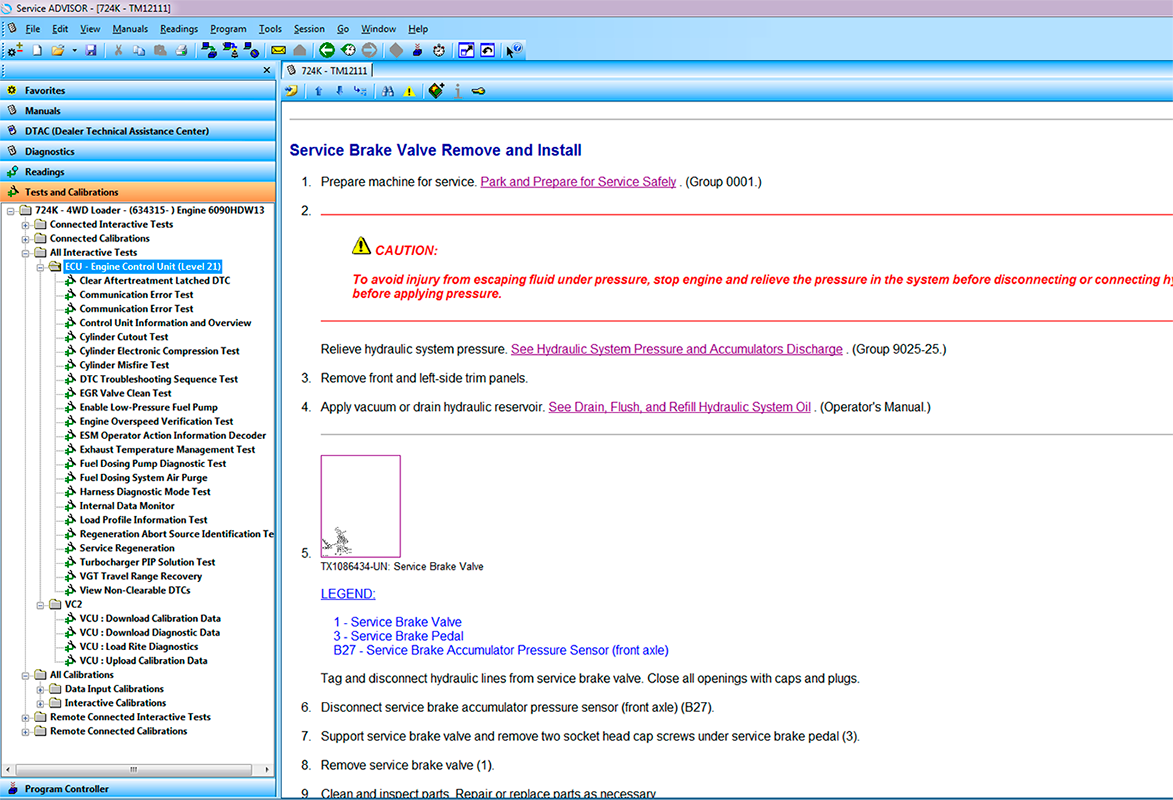Image resolution: width=1173 pixels, height=800 pixels.
Task: Open Hydraulic System Pressure and Accumulators Discharge link
Action: click(x=676, y=349)
